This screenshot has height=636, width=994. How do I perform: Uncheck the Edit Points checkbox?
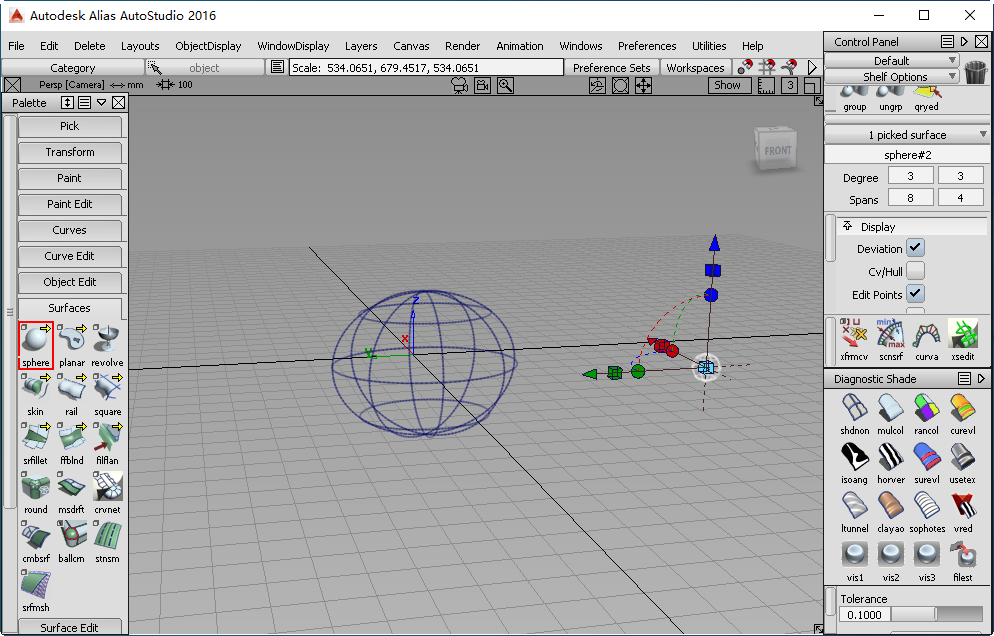pos(915,294)
